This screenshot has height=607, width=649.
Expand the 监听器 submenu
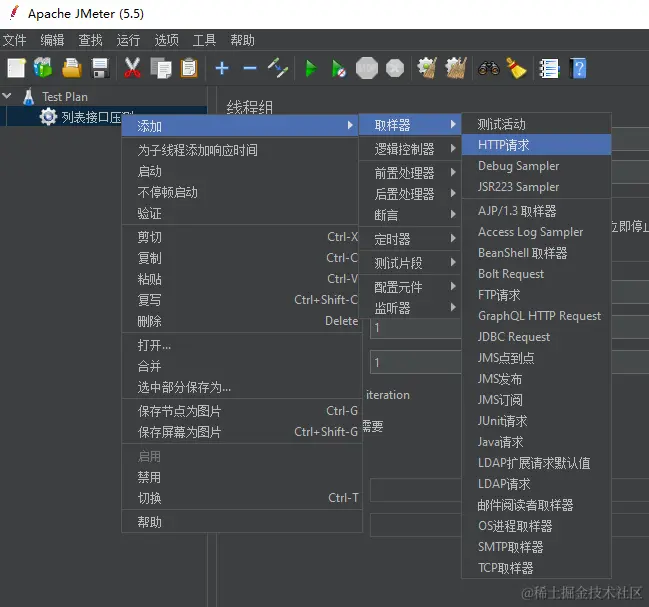pyautogui.click(x=410, y=308)
